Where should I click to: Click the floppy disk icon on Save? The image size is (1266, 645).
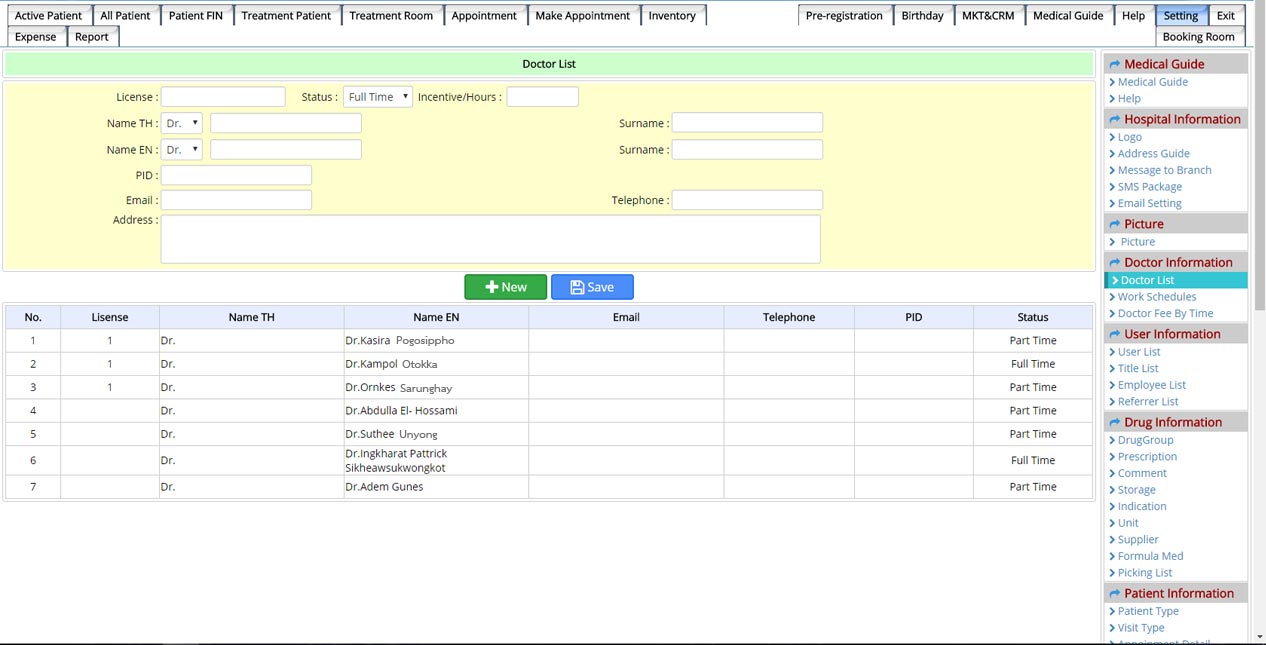point(577,287)
